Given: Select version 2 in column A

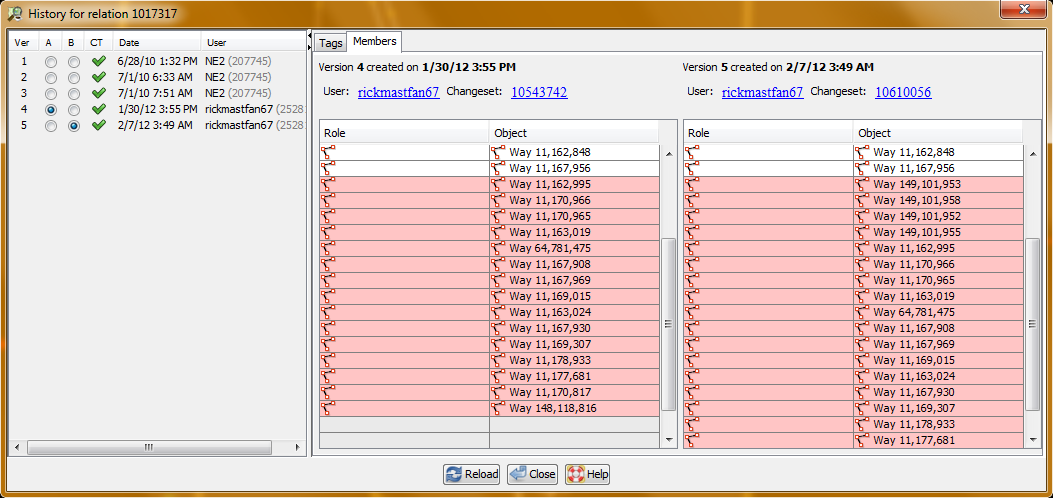Looking at the screenshot, I should coord(50,78).
